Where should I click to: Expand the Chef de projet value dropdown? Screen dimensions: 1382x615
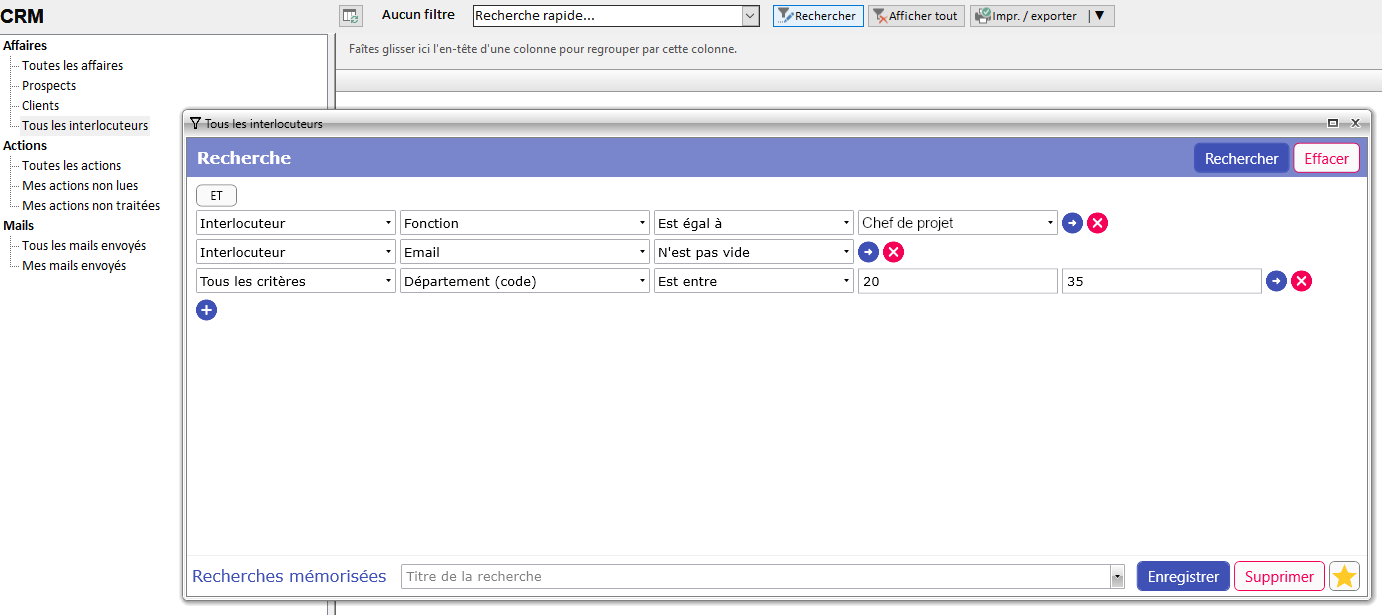click(x=1049, y=222)
